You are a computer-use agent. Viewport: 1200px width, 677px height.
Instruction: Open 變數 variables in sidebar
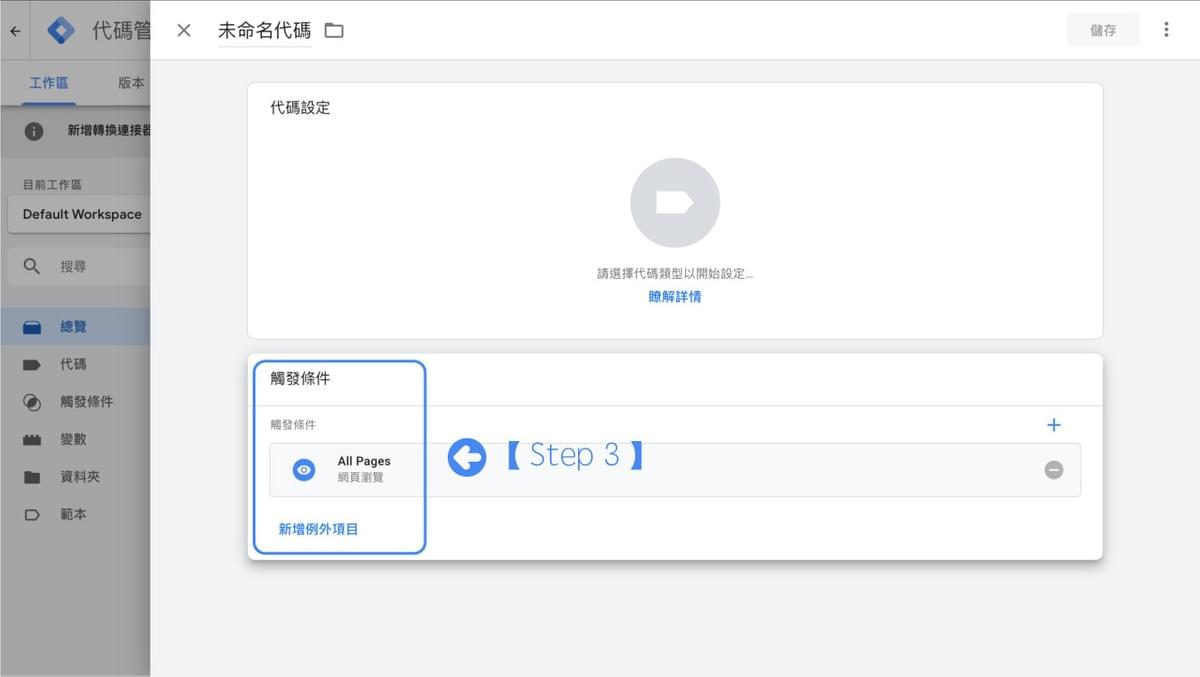click(75, 439)
